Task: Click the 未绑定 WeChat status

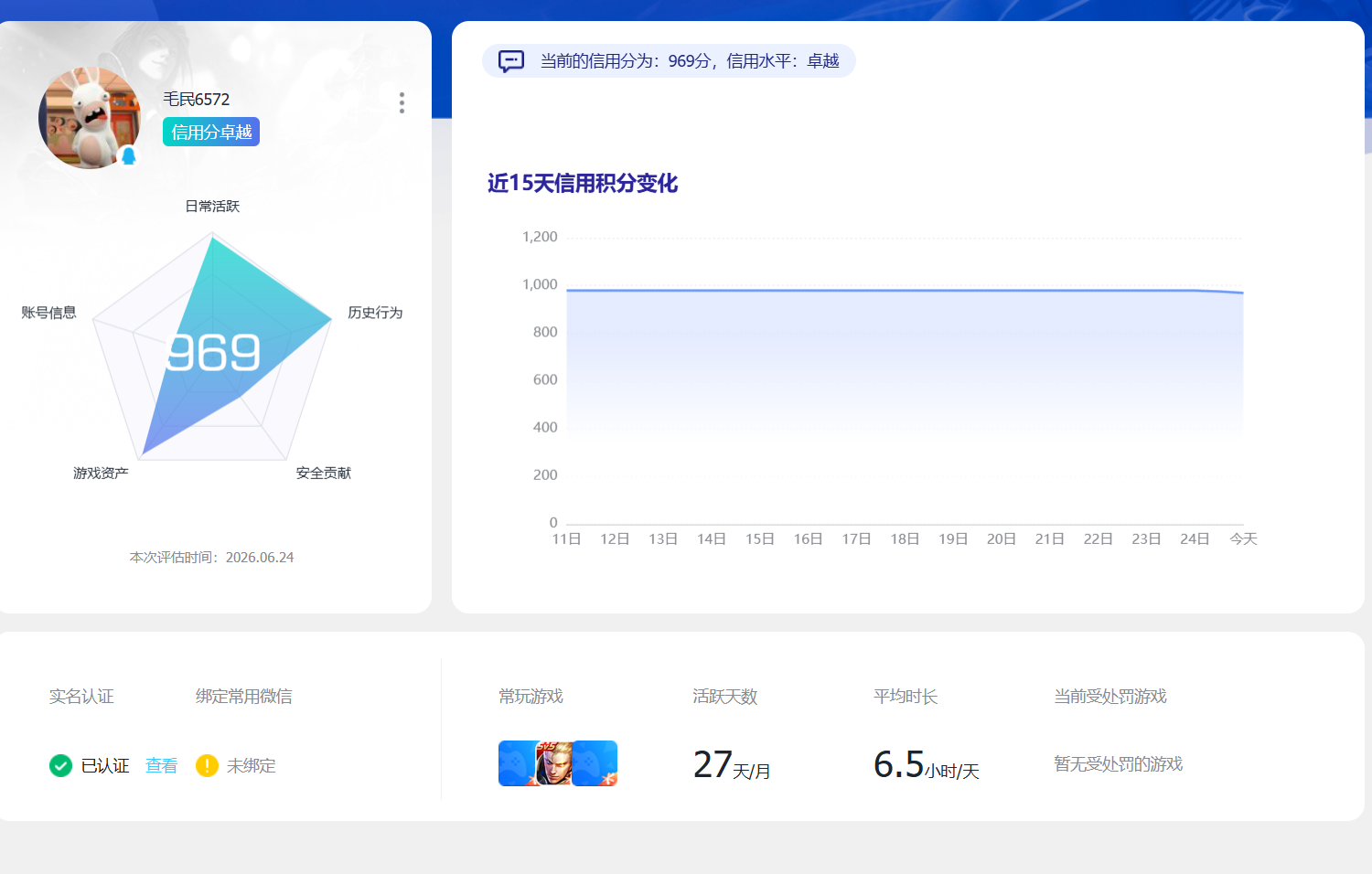Action: [x=252, y=765]
